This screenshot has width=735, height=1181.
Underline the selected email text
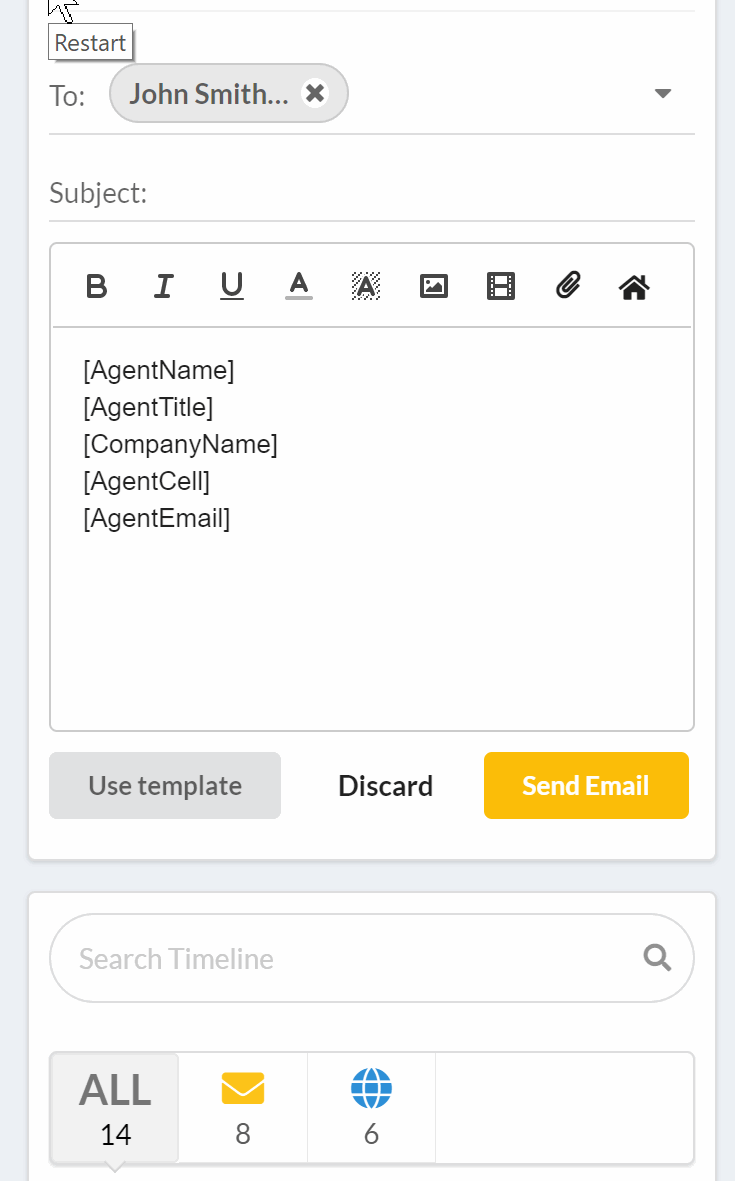(x=232, y=287)
